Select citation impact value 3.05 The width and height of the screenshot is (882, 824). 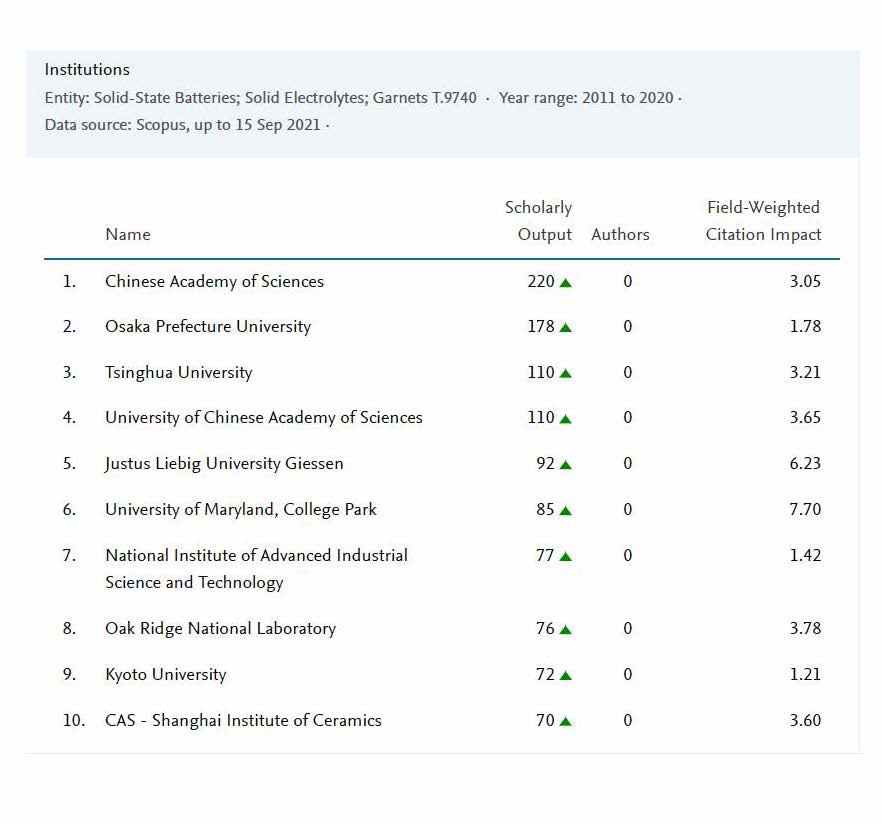806,281
